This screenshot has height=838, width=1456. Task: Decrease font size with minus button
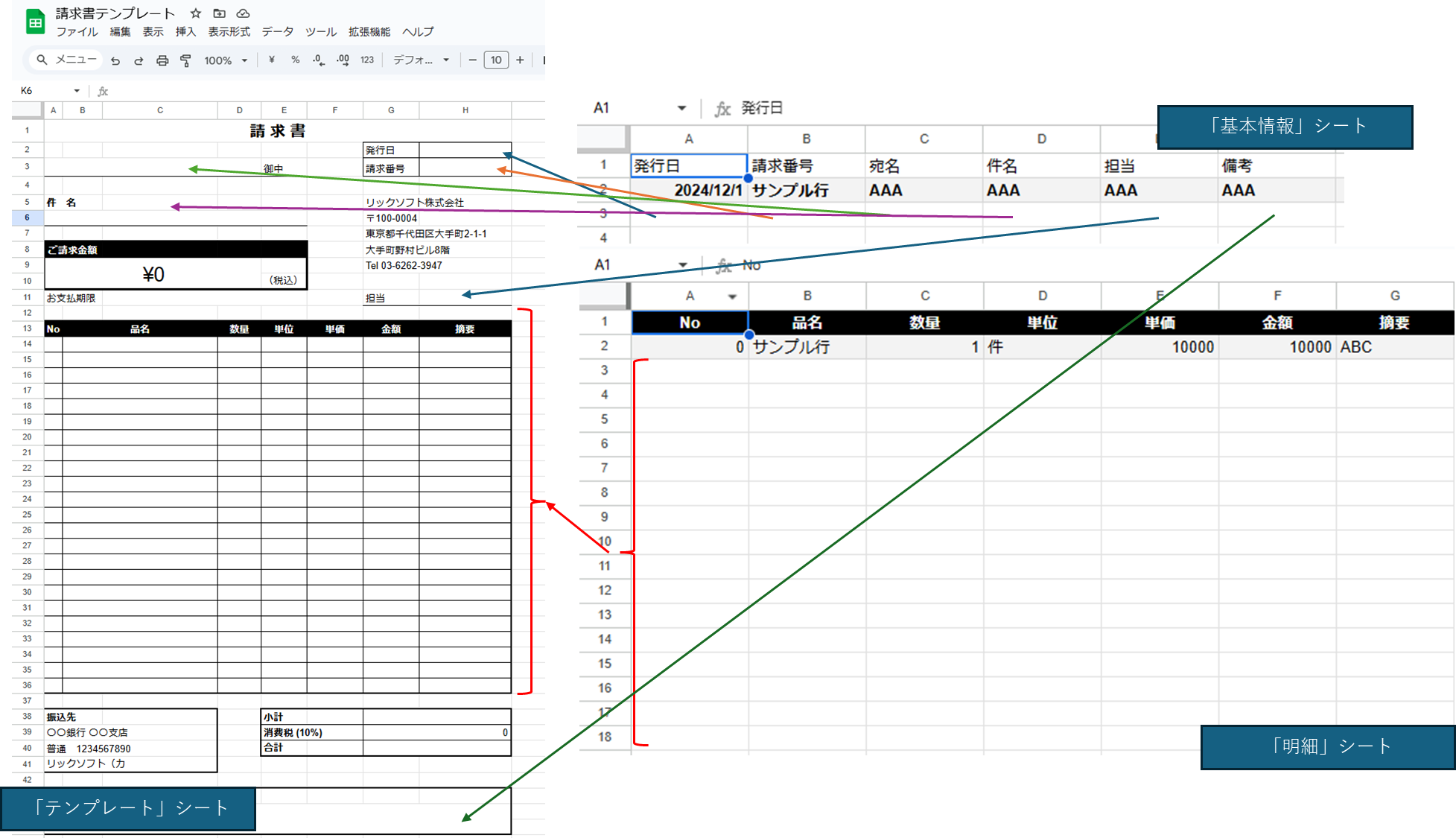tap(472, 60)
